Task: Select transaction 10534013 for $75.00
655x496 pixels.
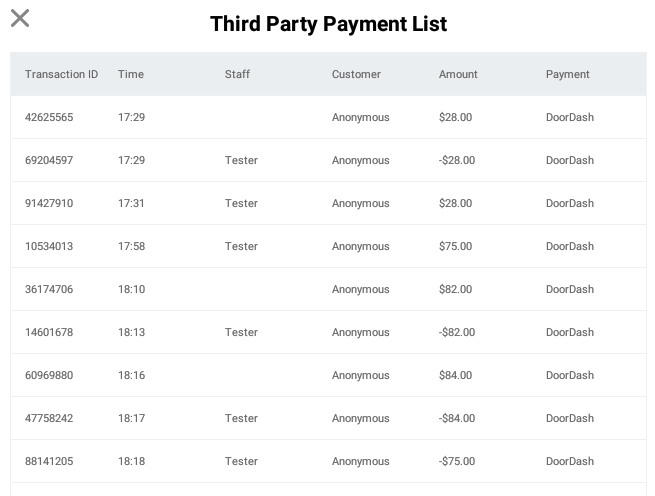Action: pyautogui.click(x=328, y=246)
